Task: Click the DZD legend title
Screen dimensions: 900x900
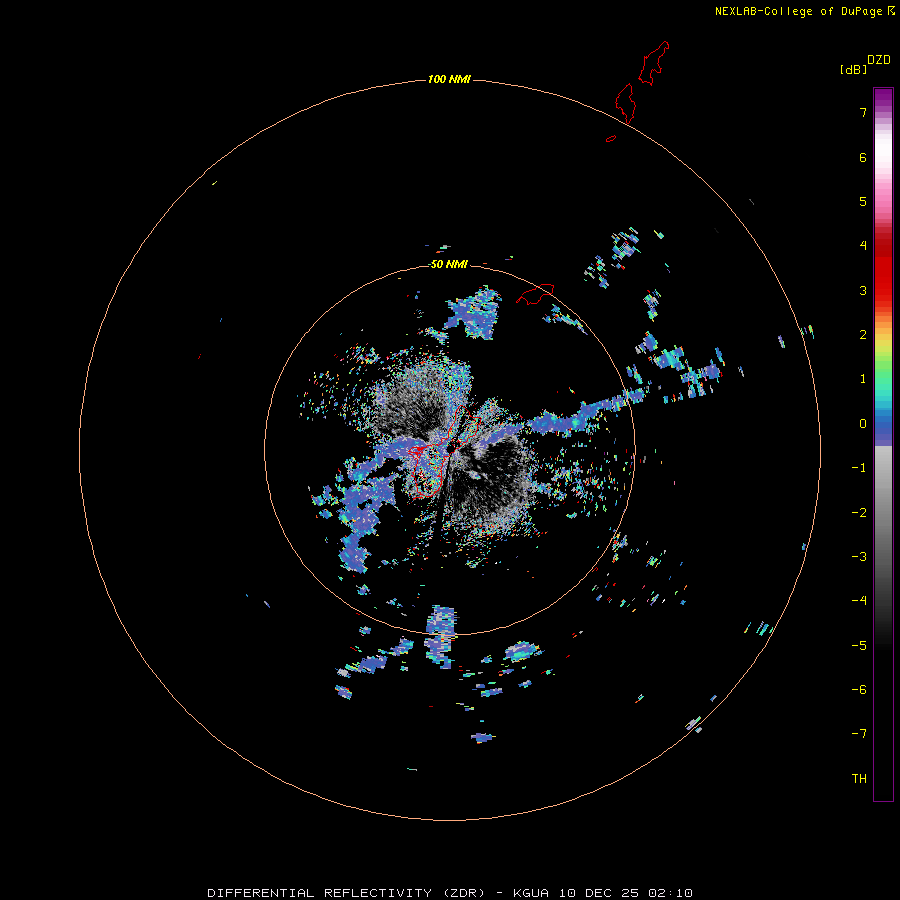Action: tap(879, 60)
